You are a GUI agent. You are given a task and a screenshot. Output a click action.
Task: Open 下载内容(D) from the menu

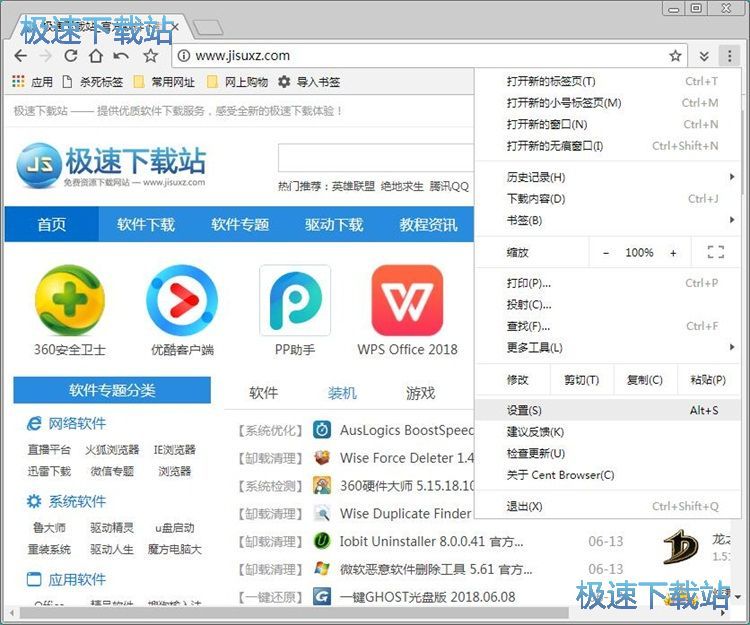pyautogui.click(x=607, y=199)
